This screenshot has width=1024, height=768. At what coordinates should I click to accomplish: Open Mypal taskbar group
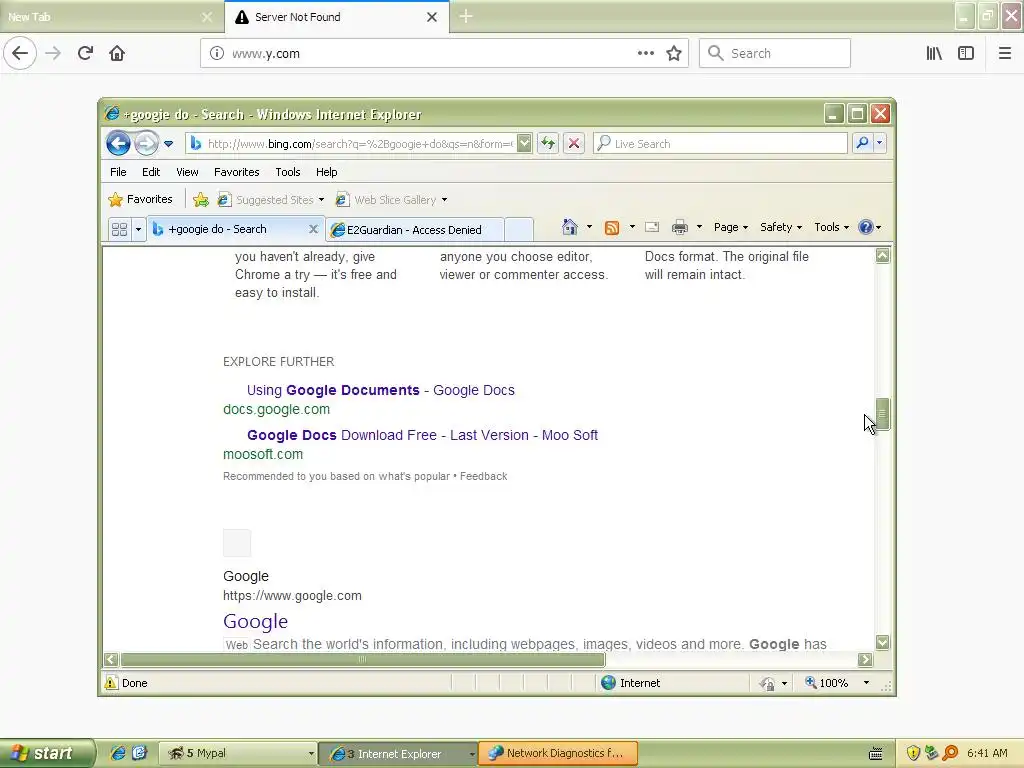click(x=238, y=753)
